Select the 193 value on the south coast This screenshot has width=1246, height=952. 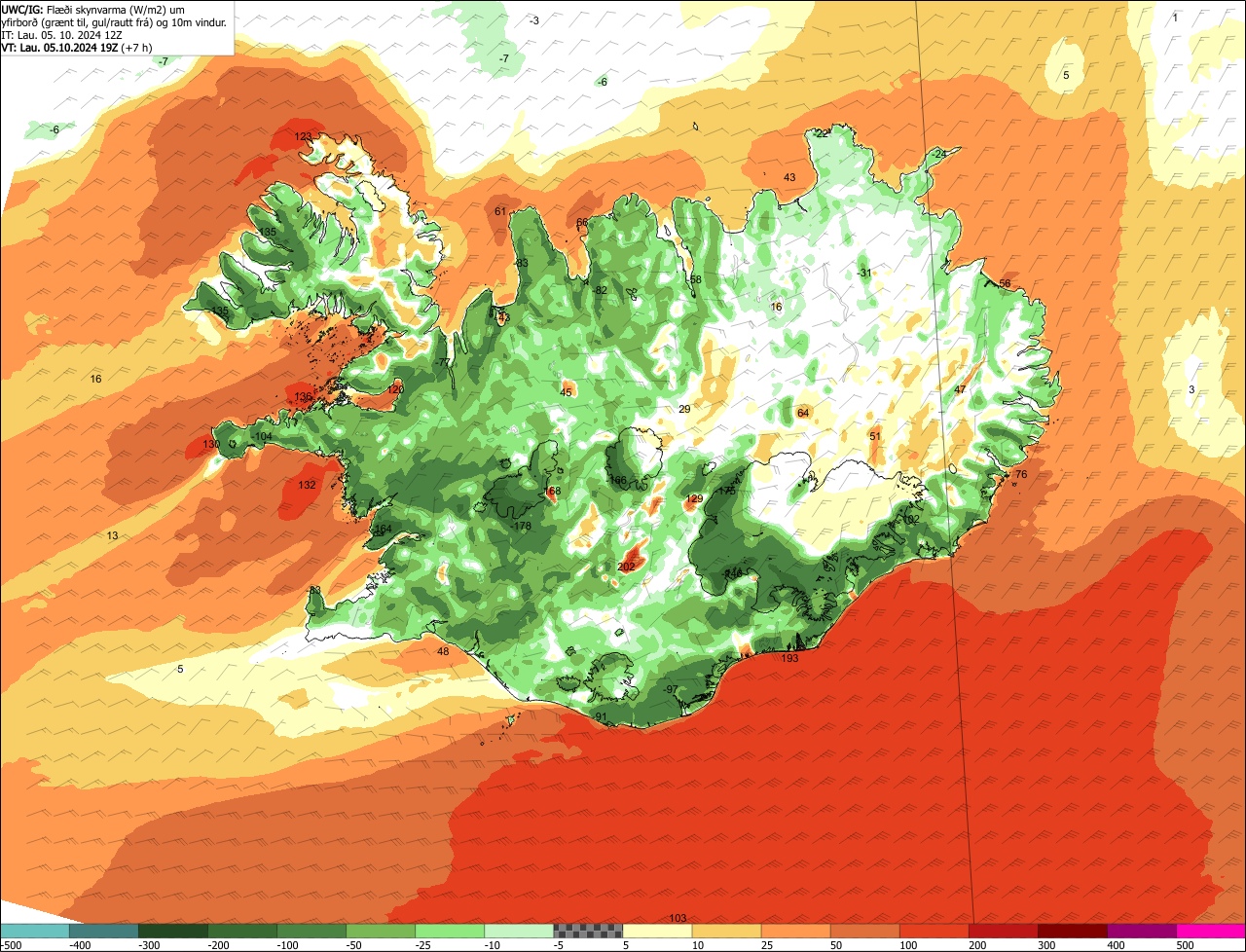coord(789,658)
